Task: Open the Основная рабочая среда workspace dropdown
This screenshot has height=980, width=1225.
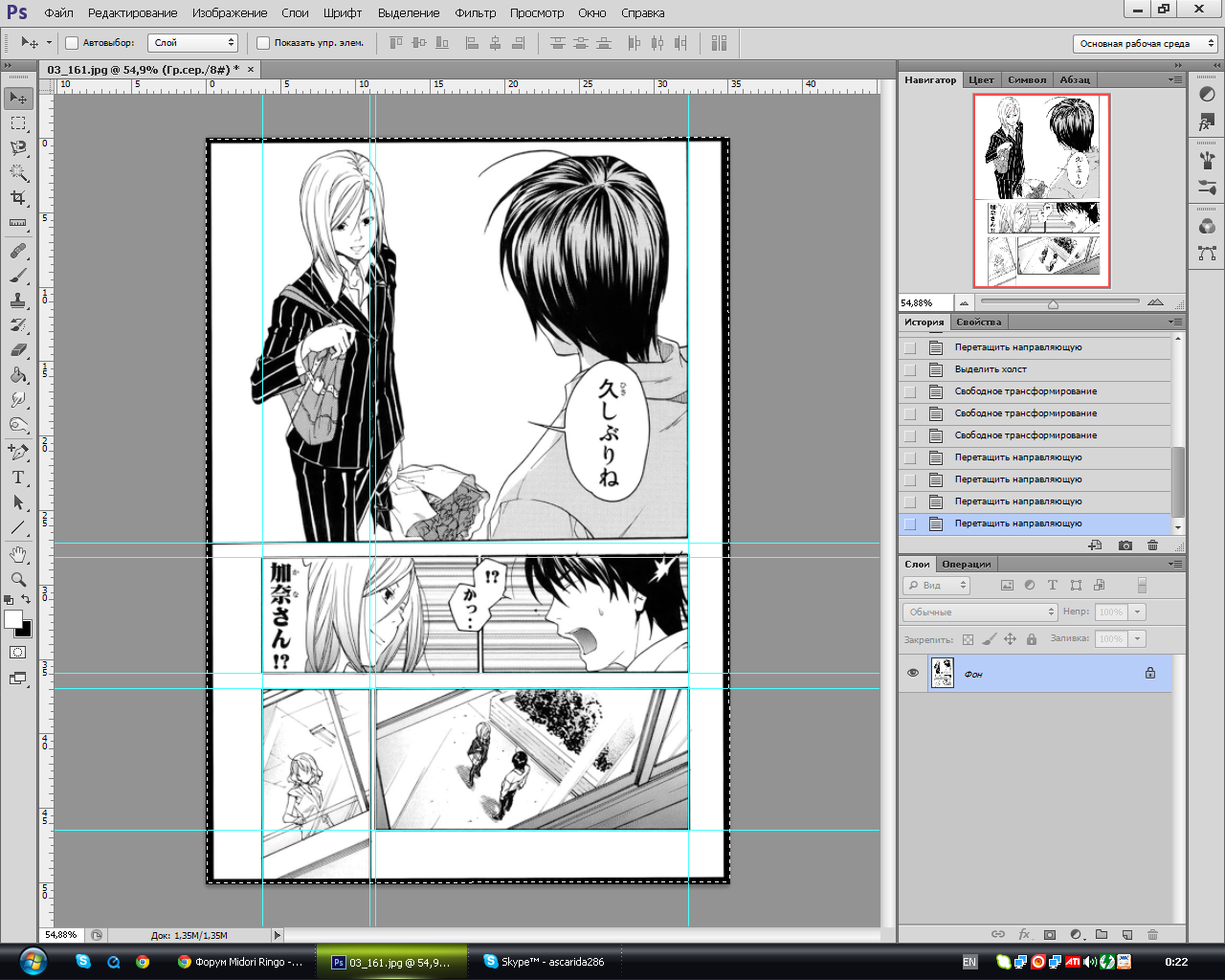Action: pos(1146,44)
